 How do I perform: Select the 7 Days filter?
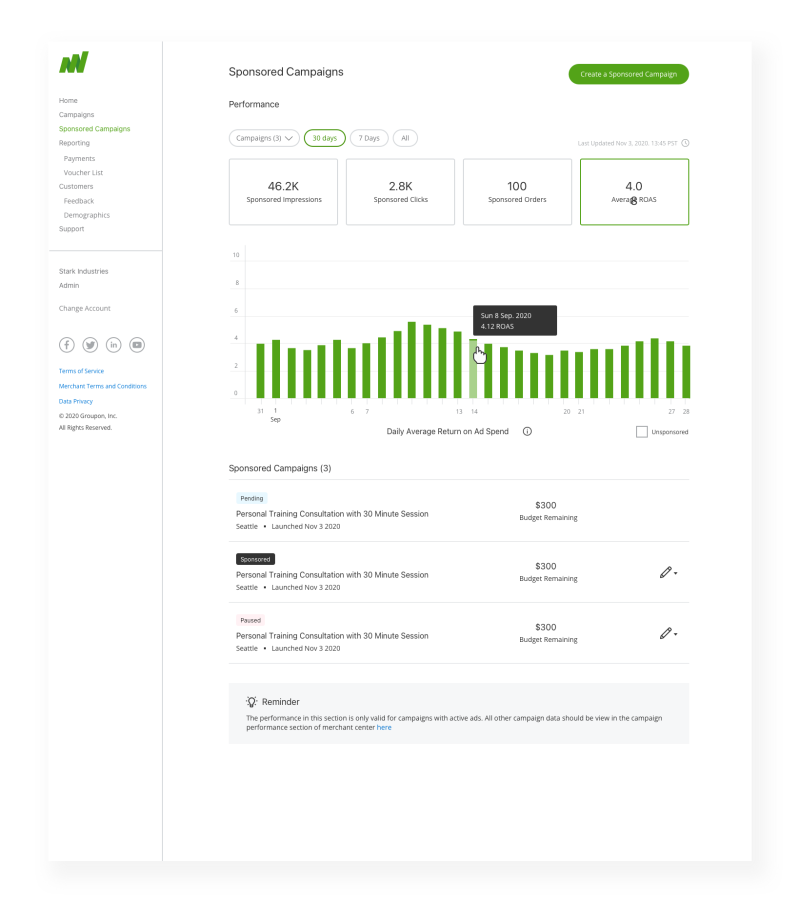click(369, 138)
